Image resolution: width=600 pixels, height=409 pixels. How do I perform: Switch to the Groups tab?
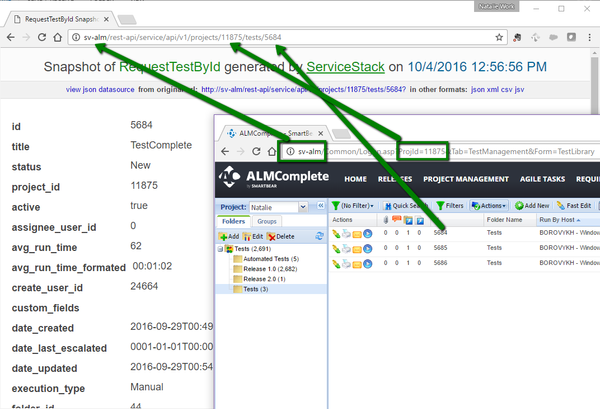click(267, 221)
